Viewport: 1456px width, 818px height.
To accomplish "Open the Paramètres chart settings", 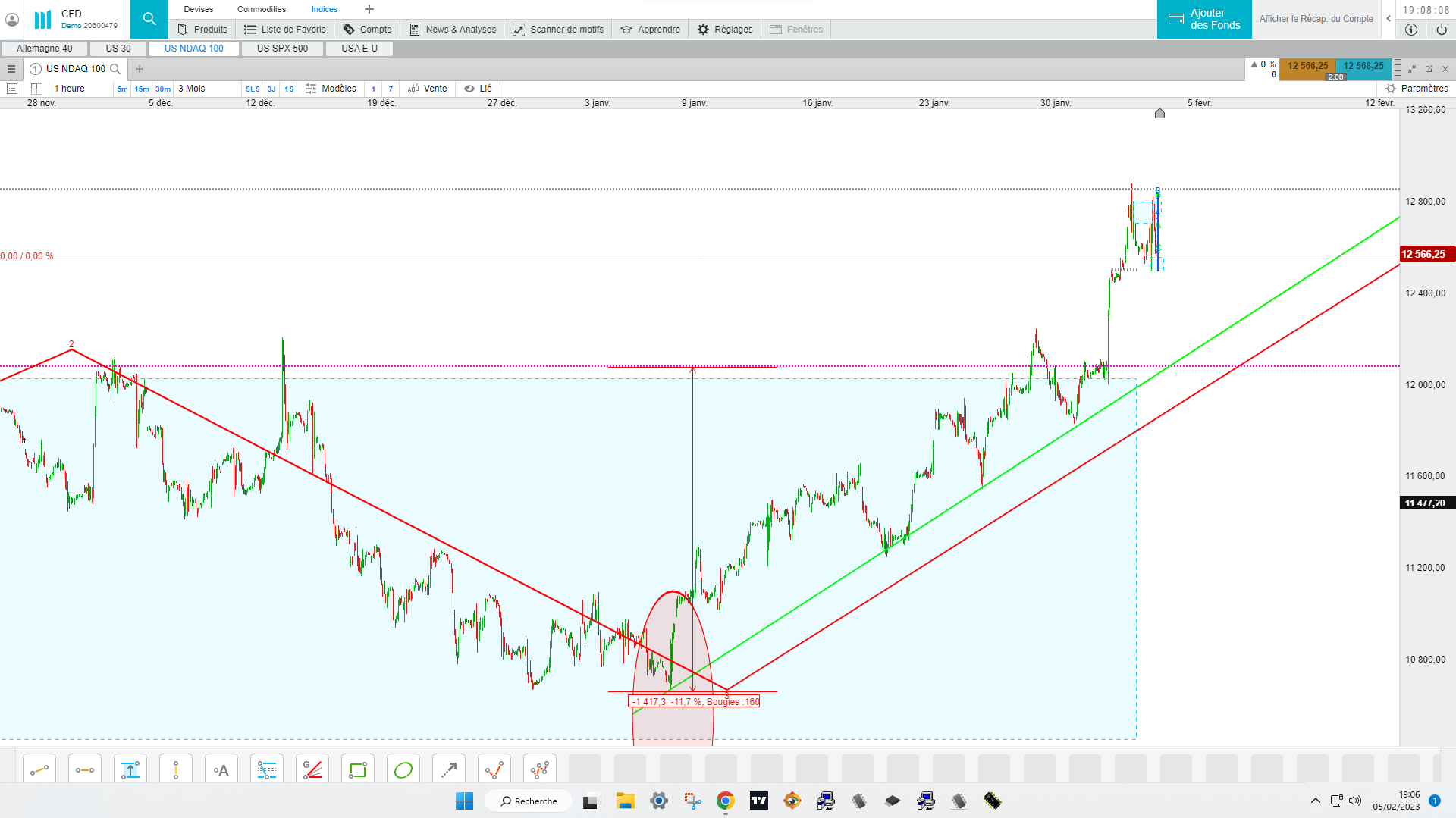I will [1417, 89].
